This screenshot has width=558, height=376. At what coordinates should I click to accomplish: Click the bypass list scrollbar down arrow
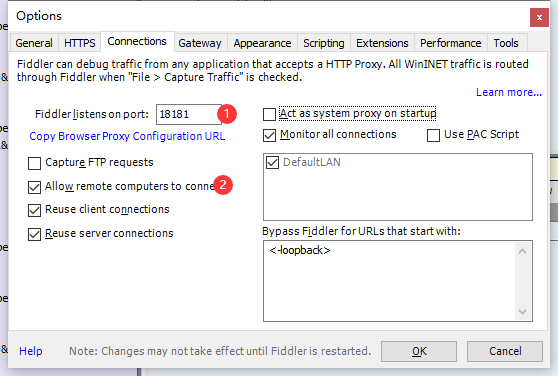click(x=522, y=312)
